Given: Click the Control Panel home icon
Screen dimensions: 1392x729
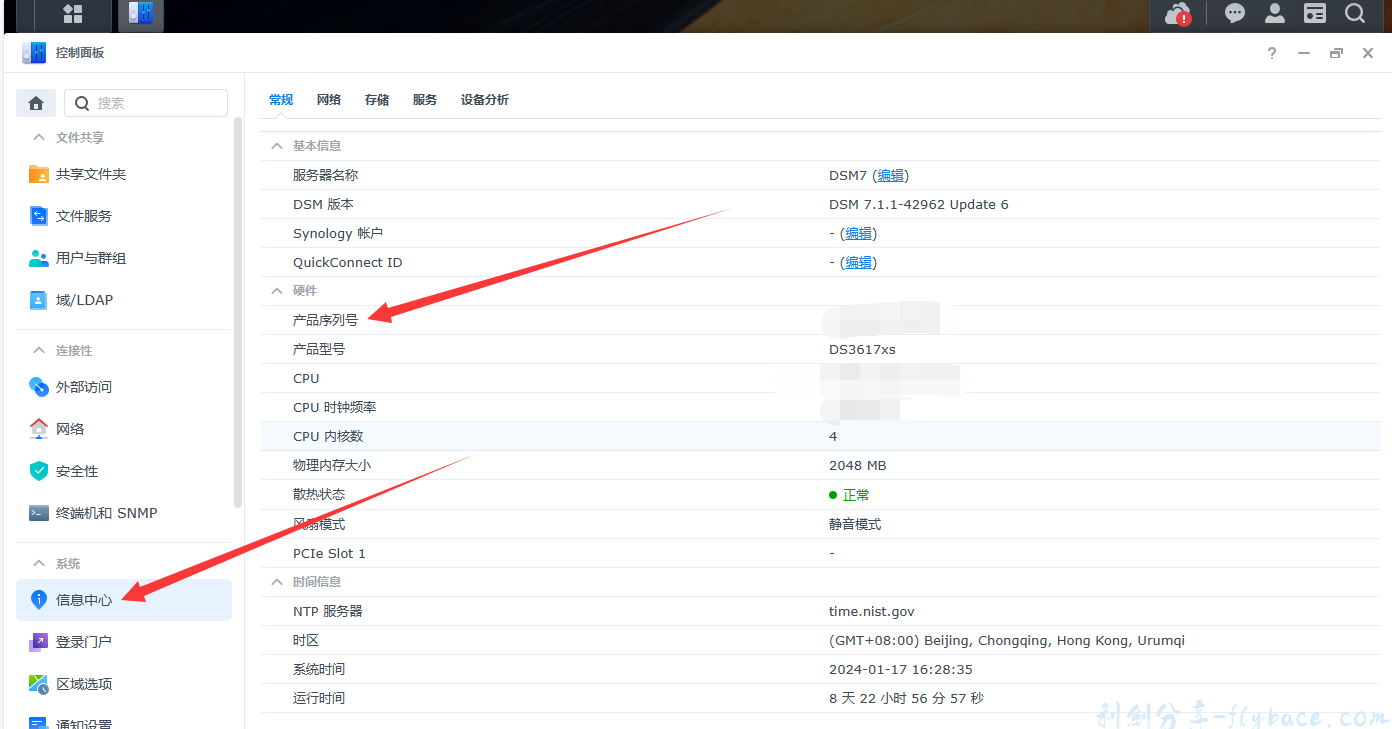Looking at the screenshot, I should (x=36, y=103).
